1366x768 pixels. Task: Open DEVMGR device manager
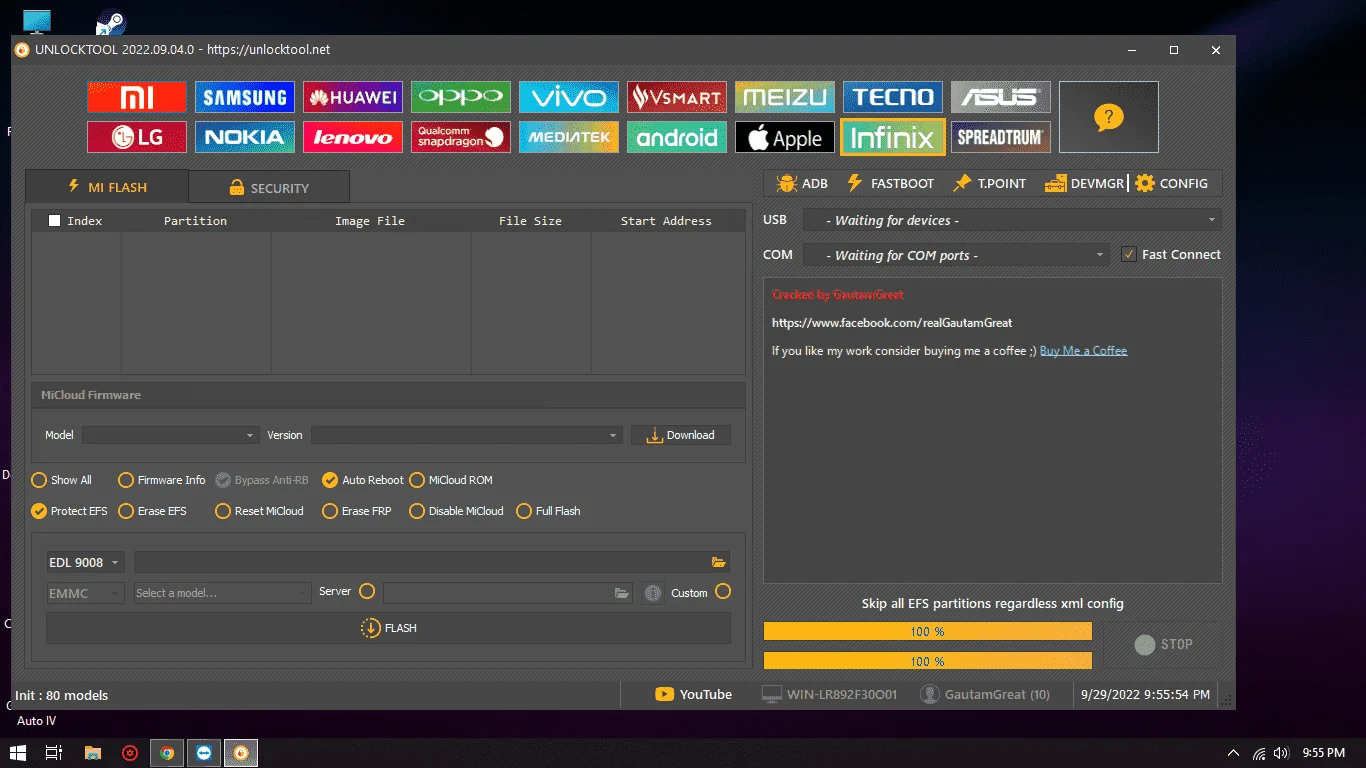click(x=1084, y=183)
